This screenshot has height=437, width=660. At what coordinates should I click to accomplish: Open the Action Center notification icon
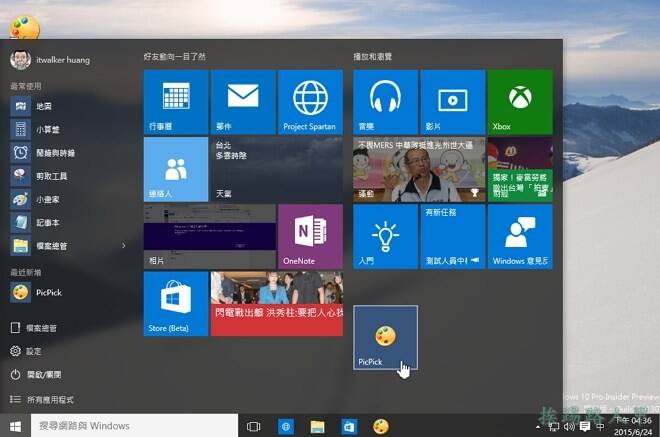tap(585, 427)
